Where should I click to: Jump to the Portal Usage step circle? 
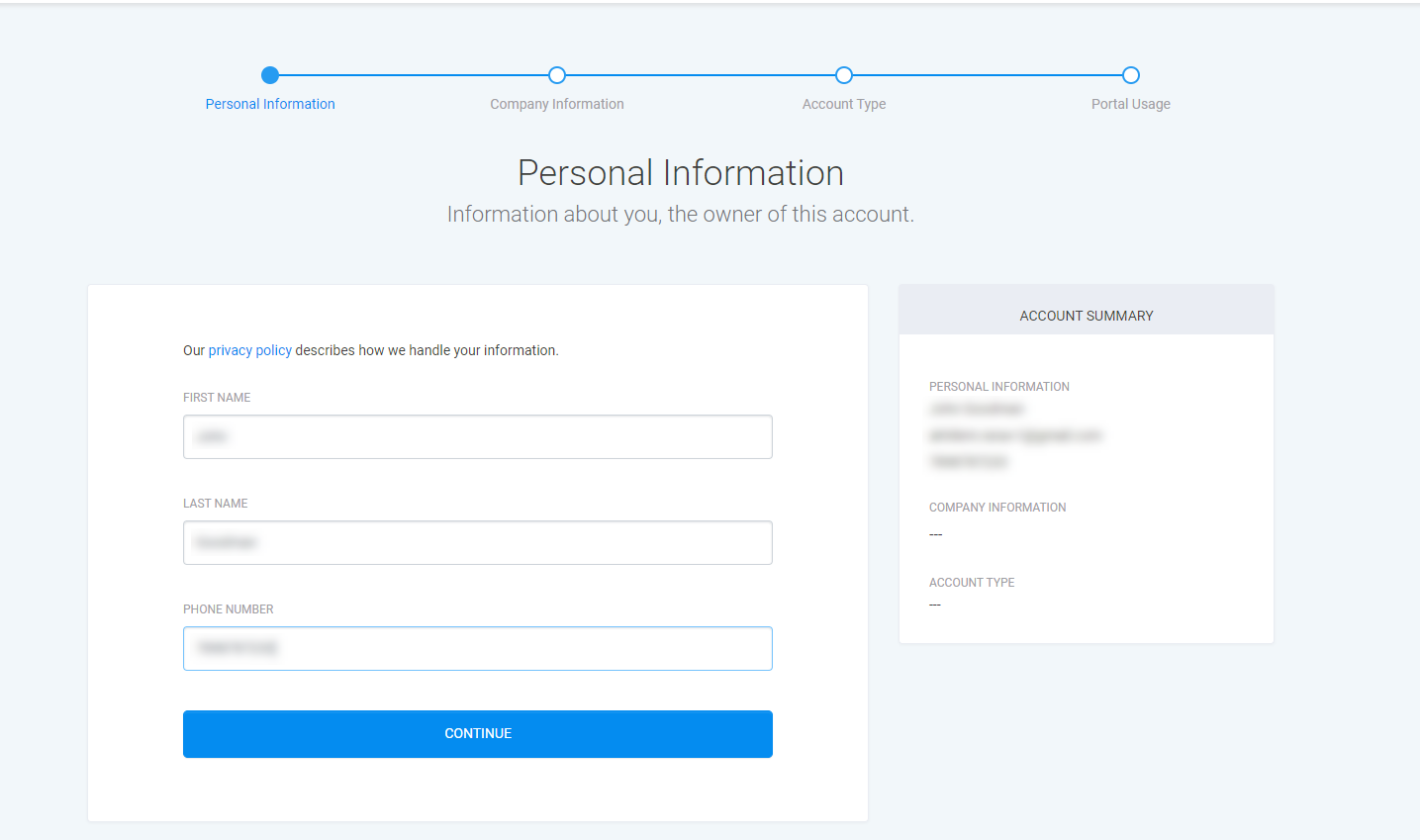1131,75
